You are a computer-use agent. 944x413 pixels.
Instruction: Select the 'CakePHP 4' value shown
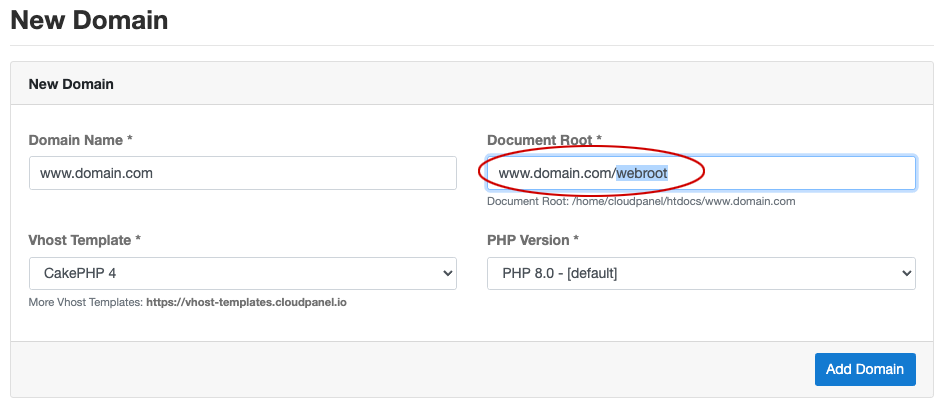pos(80,273)
